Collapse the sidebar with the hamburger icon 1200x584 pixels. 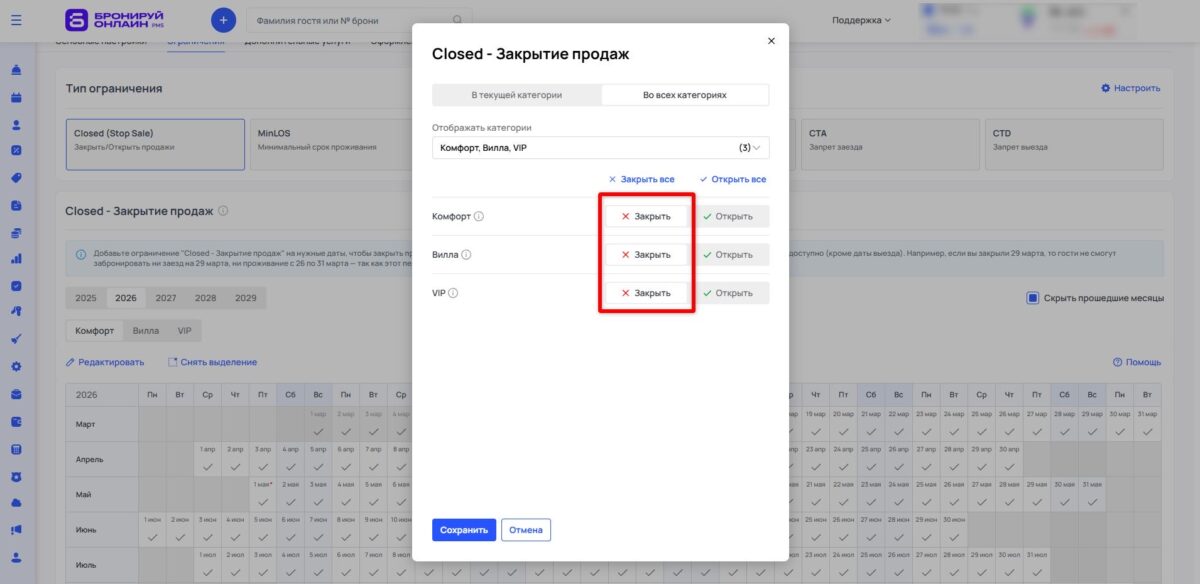[14, 18]
